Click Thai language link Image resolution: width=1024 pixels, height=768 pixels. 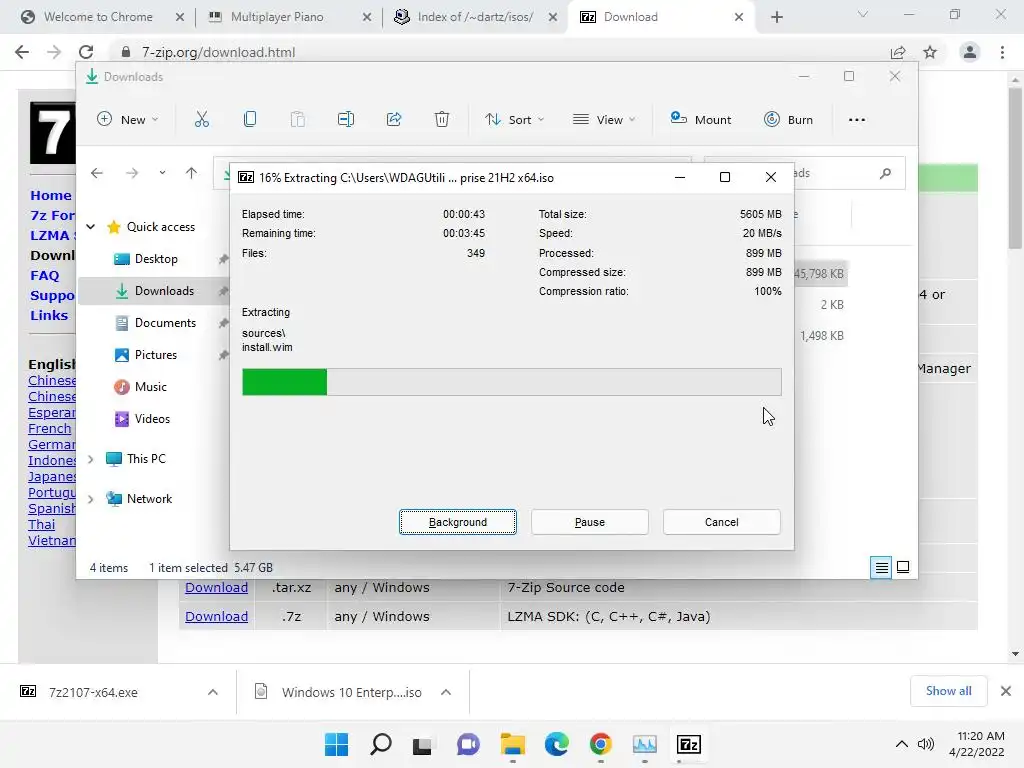click(42, 524)
